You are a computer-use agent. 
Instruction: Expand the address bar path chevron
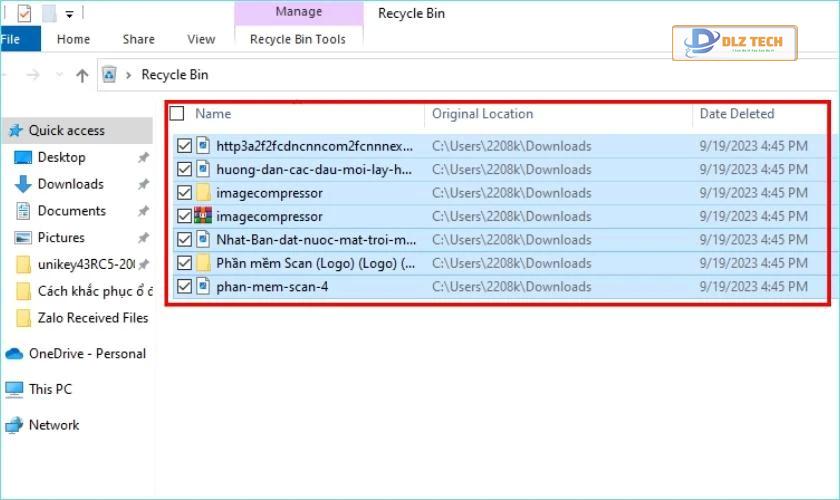click(128, 75)
